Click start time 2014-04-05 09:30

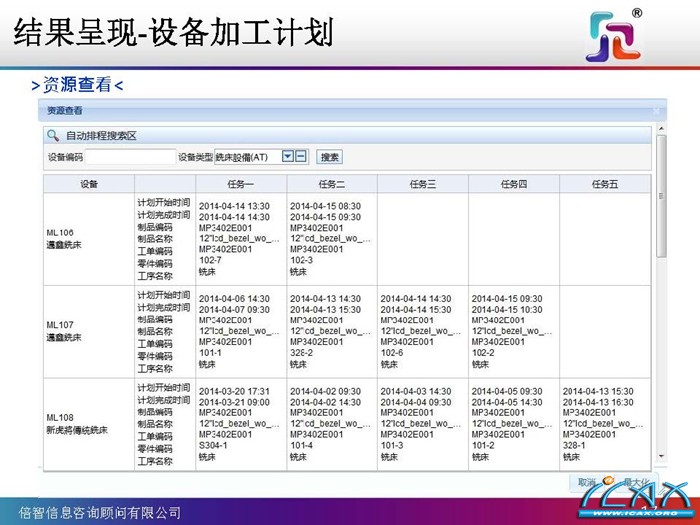point(507,392)
